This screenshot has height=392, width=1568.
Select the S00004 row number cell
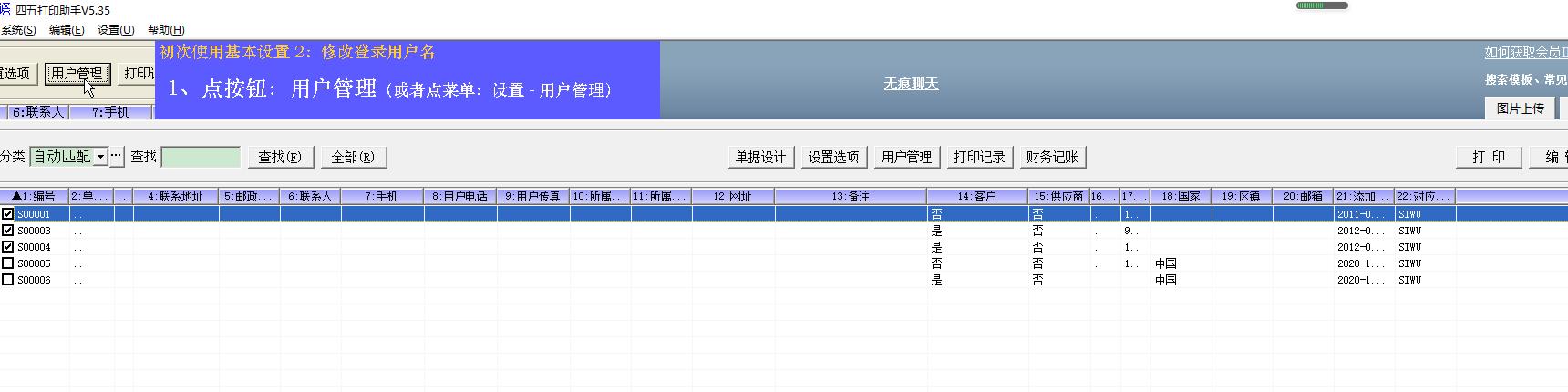point(35,247)
